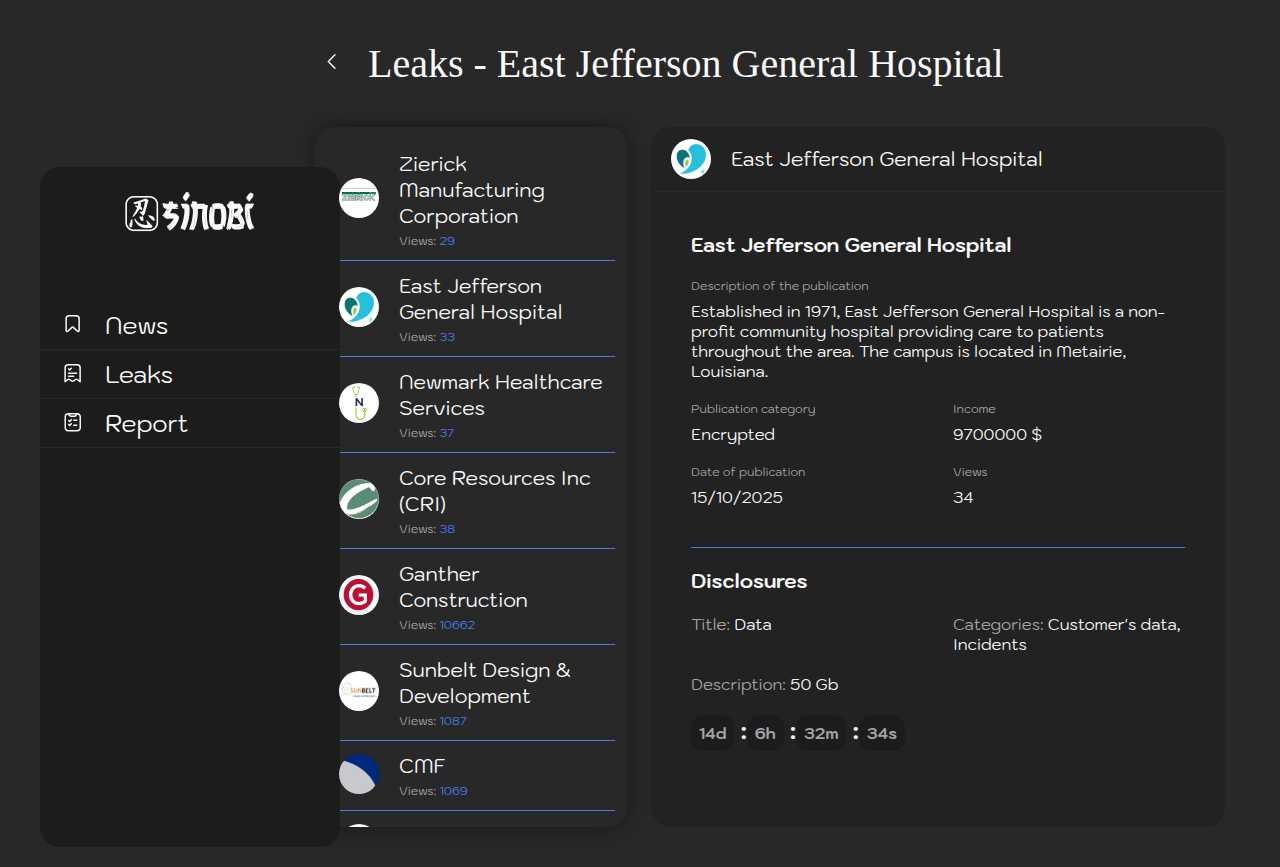The height and width of the screenshot is (867, 1280).
Task: Open the News menu item
Action: (136, 326)
